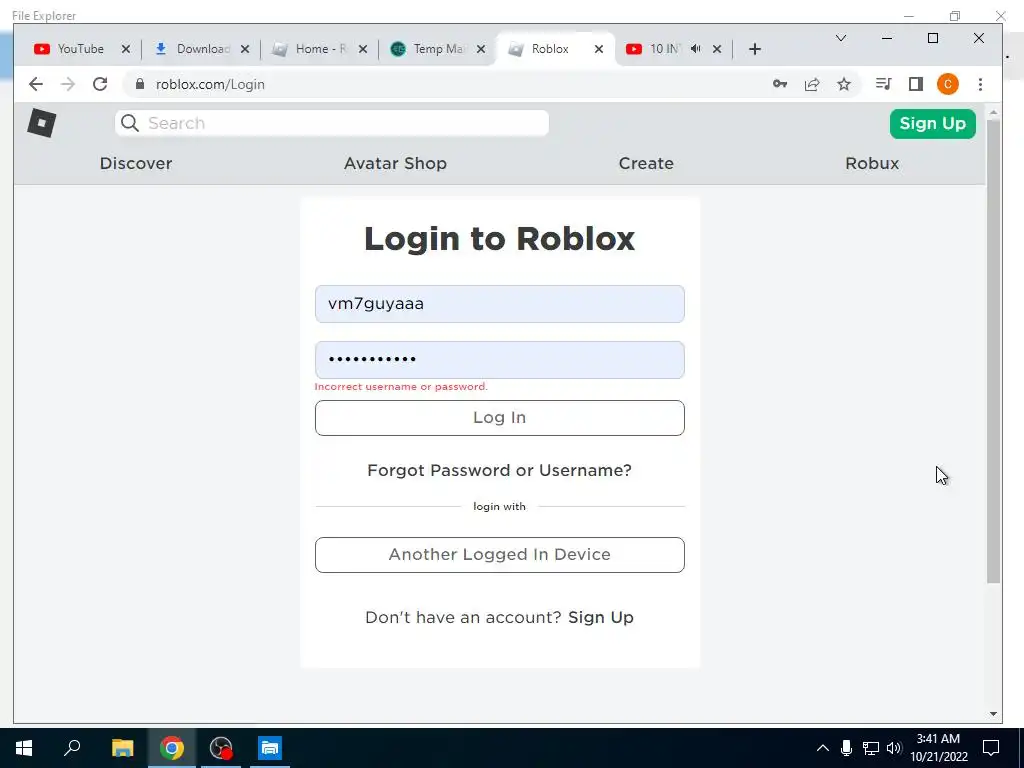This screenshot has height=768, width=1024.
Task: Click the microphone tray icon
Action: tap(846, 748)
